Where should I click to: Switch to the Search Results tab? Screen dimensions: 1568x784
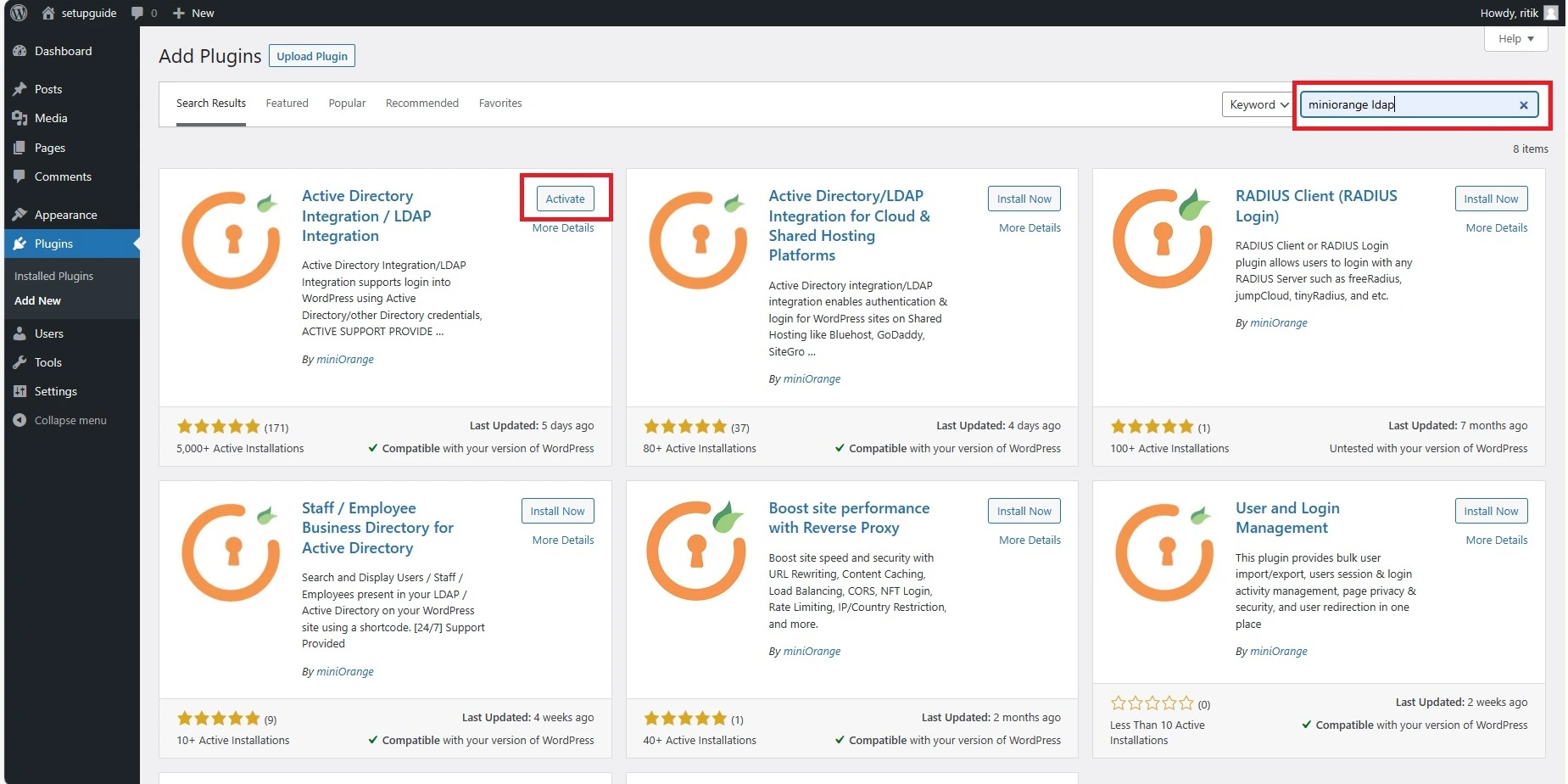coord(211,104)
